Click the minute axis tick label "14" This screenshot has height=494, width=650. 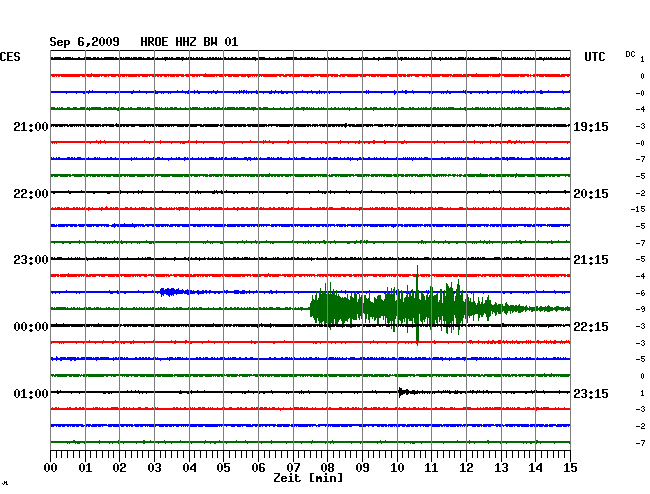click(x=535, y=468)
